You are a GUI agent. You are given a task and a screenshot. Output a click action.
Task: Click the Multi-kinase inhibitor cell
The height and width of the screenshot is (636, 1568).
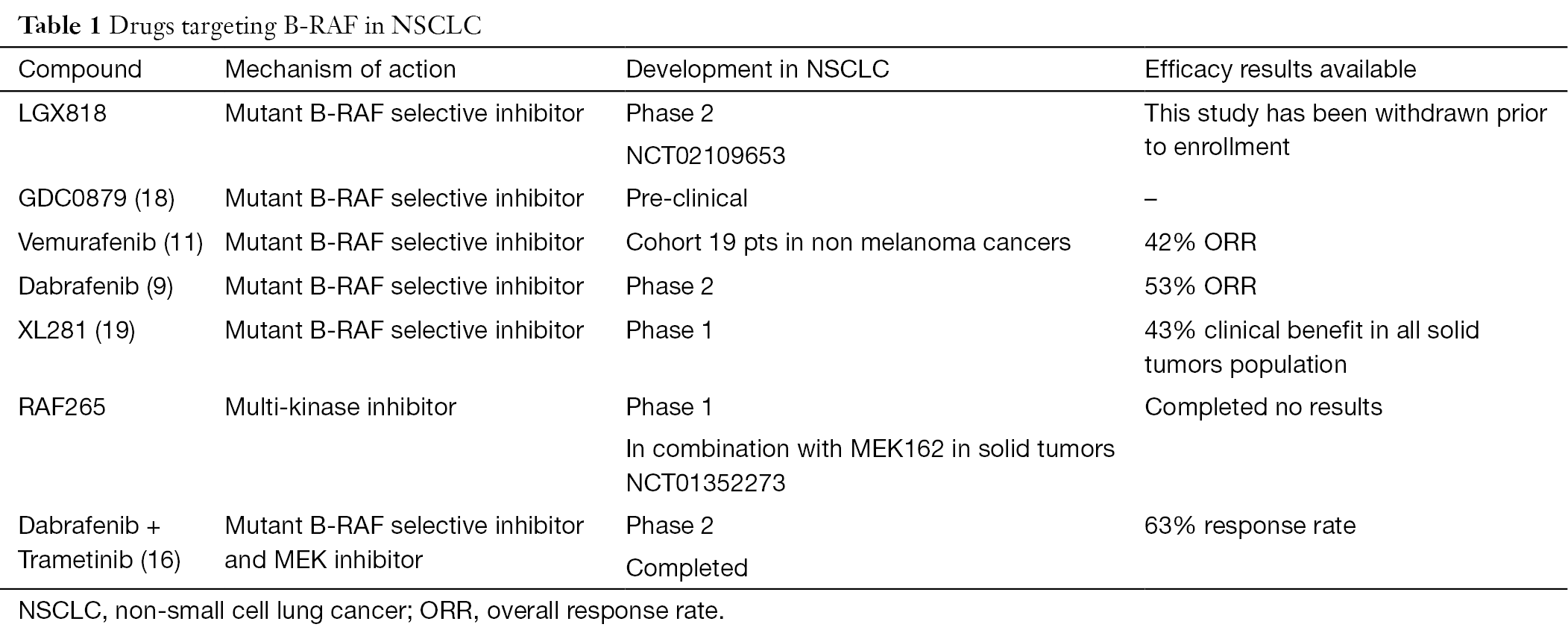(x=340, y=407)
